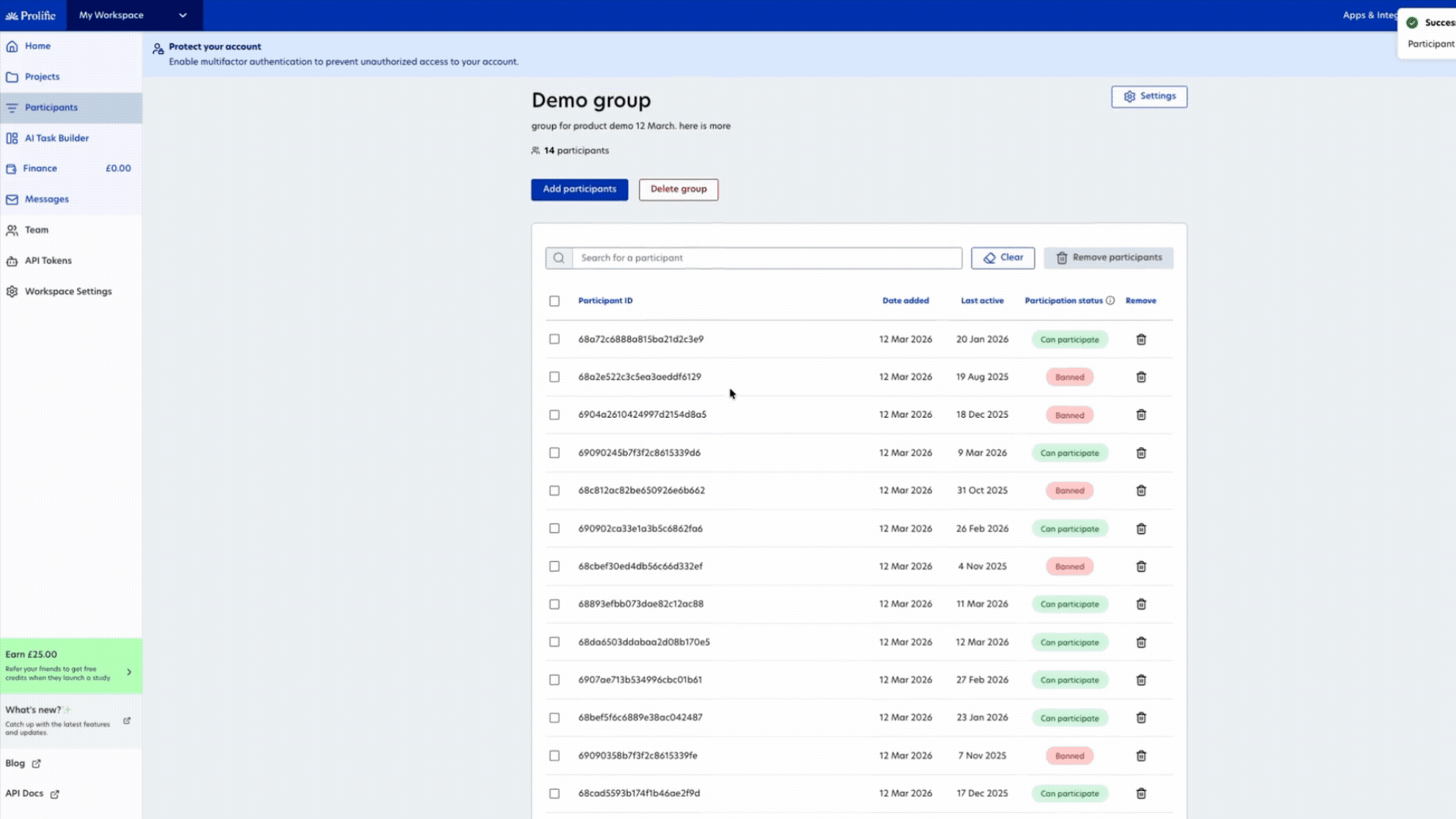Select checkbox for participant 68da6503ddabaa2d08b170e5

554,642
